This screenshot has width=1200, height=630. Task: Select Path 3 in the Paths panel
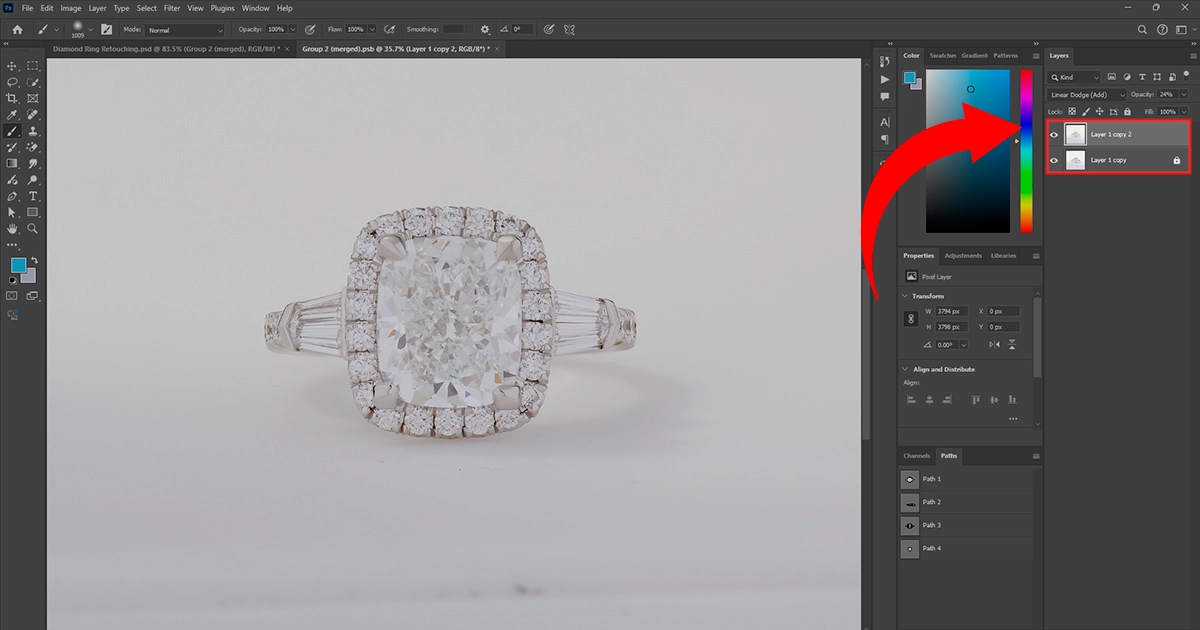pos(930,525)
